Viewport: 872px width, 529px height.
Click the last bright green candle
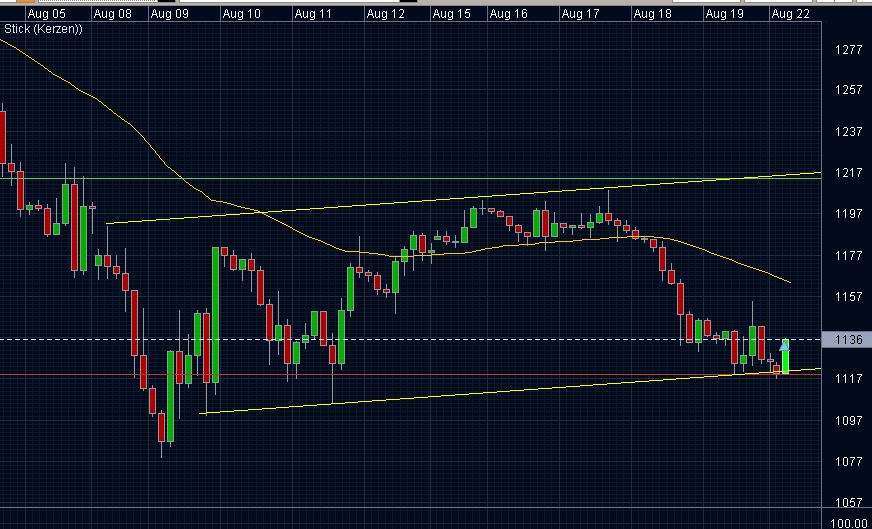click(x=785, y=357)
